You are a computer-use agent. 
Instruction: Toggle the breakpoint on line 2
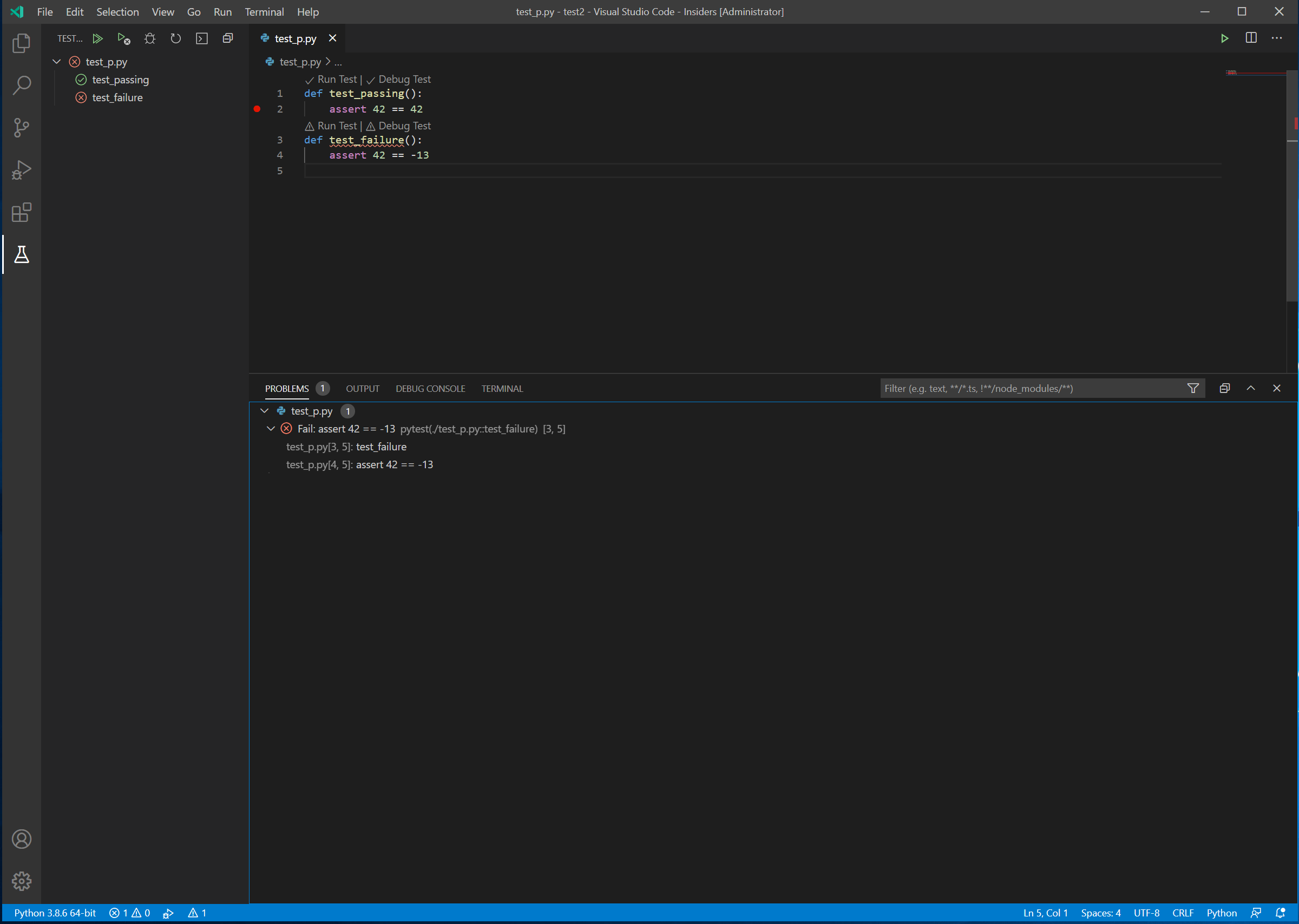coord(257,109)
